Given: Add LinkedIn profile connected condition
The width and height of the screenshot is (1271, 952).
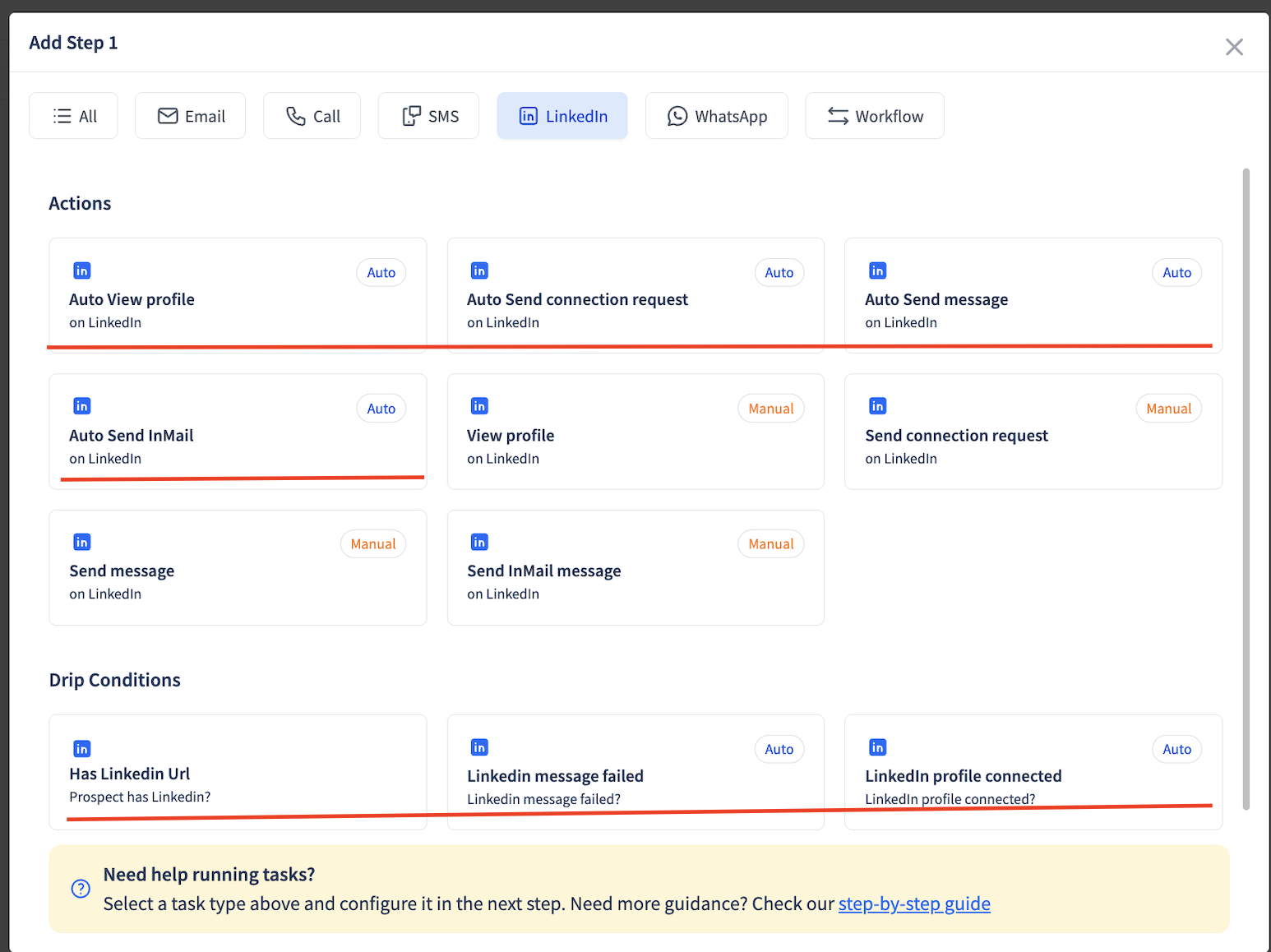Looking at the screenshot, I should [1033, 772].
